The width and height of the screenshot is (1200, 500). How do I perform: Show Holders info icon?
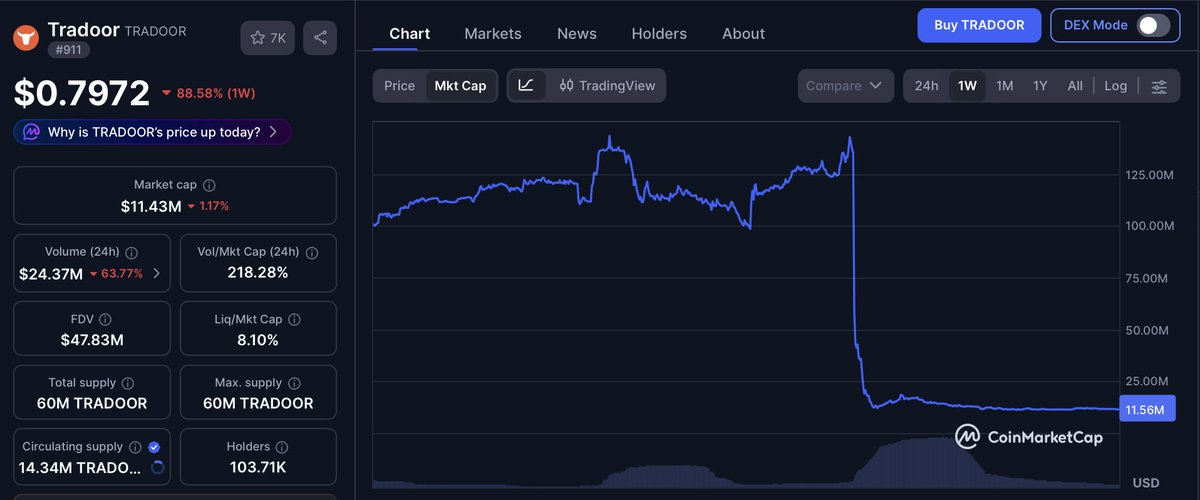(281, 447)
